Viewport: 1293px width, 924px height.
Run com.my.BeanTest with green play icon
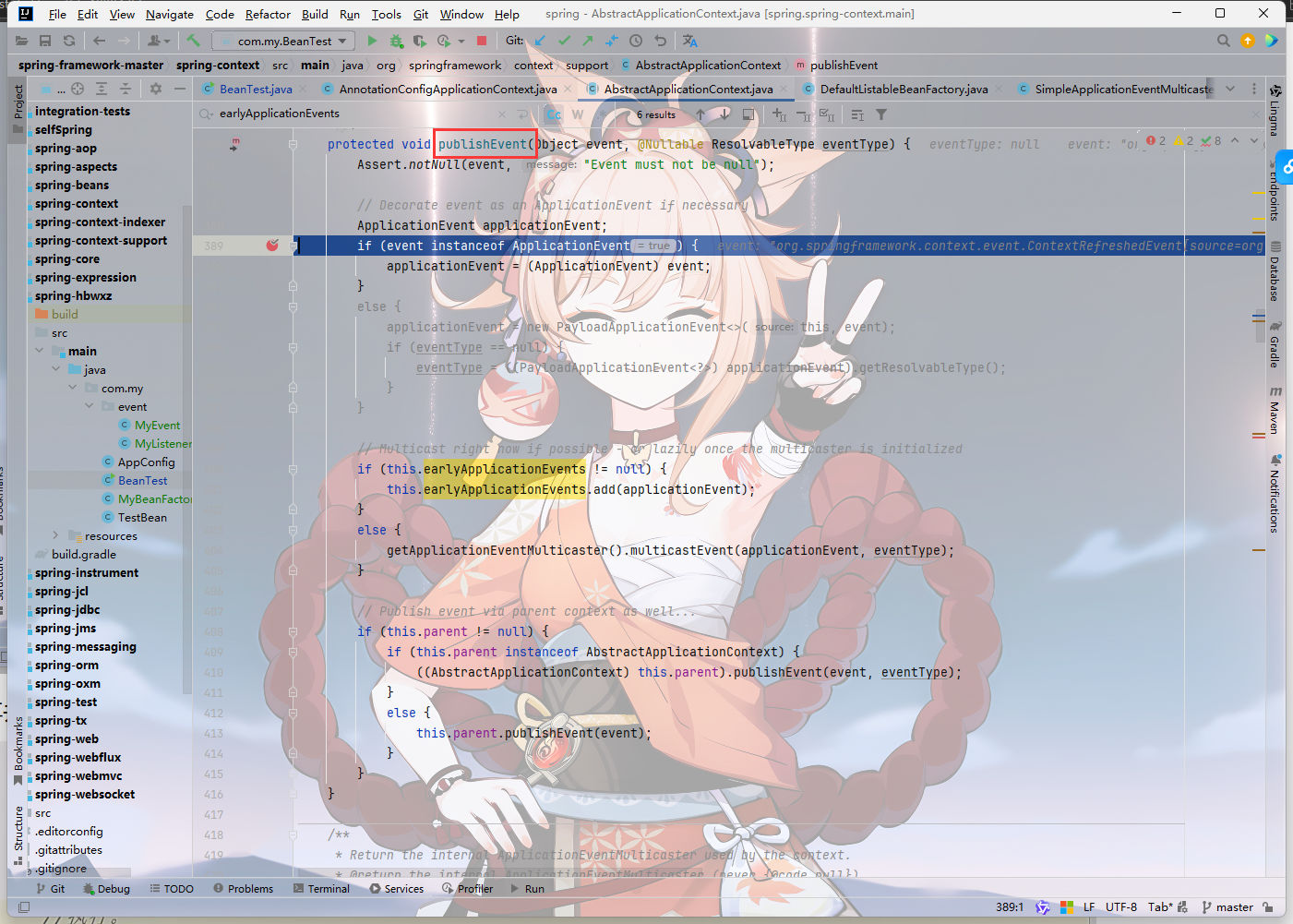point(372,41)
